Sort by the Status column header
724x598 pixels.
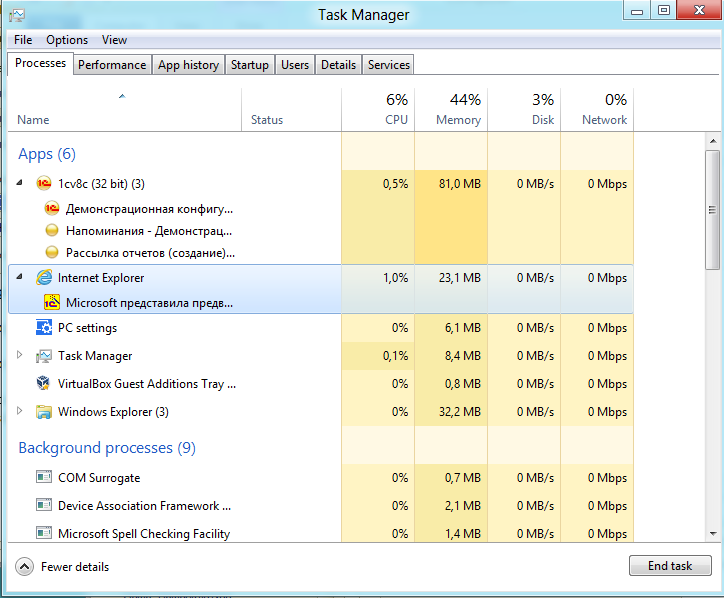coord(291,110)
